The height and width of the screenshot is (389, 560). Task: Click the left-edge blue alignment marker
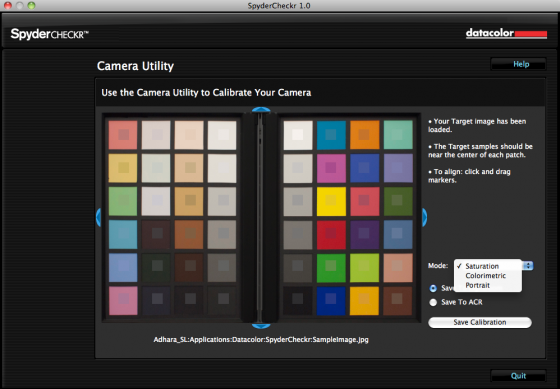pyautogui.click(x=99, y=217)
